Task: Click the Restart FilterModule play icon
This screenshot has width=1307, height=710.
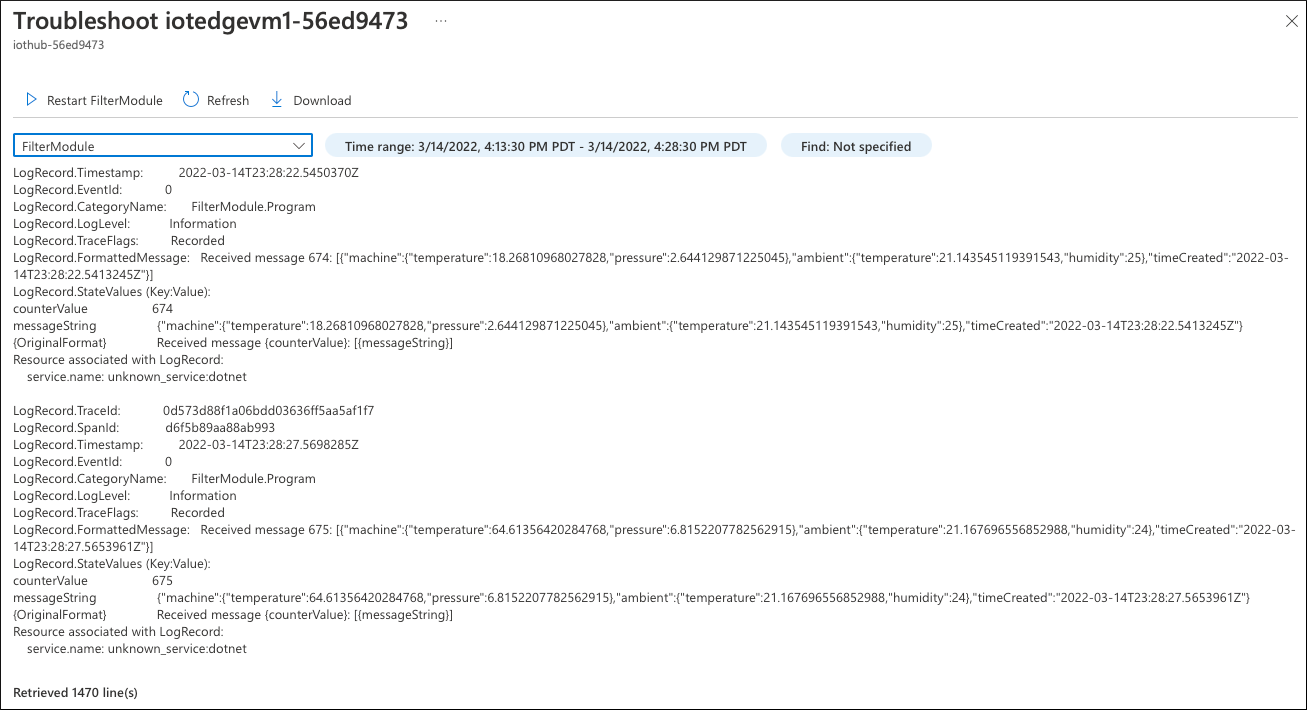Action: tap(31, 100)
